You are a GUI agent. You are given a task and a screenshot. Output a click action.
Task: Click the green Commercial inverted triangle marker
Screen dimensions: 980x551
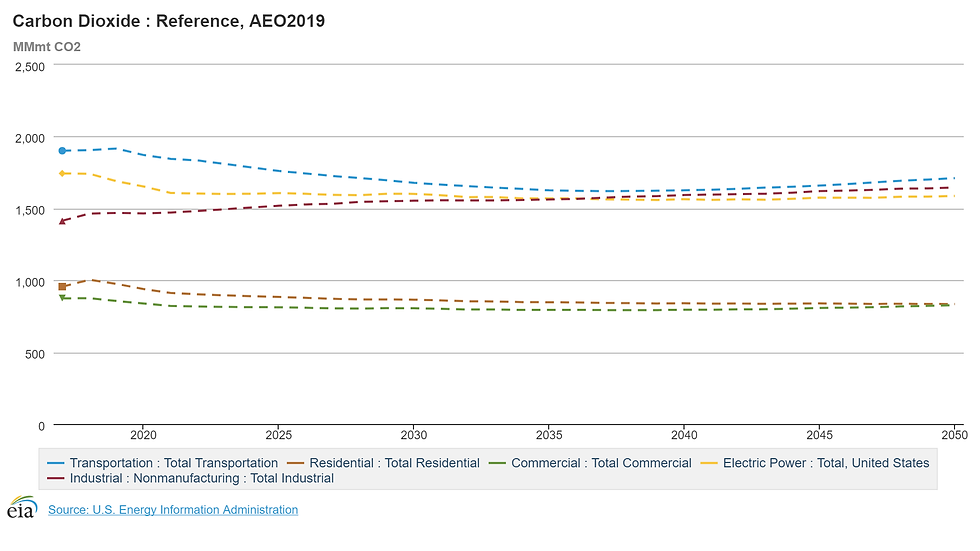pos(62,298)
